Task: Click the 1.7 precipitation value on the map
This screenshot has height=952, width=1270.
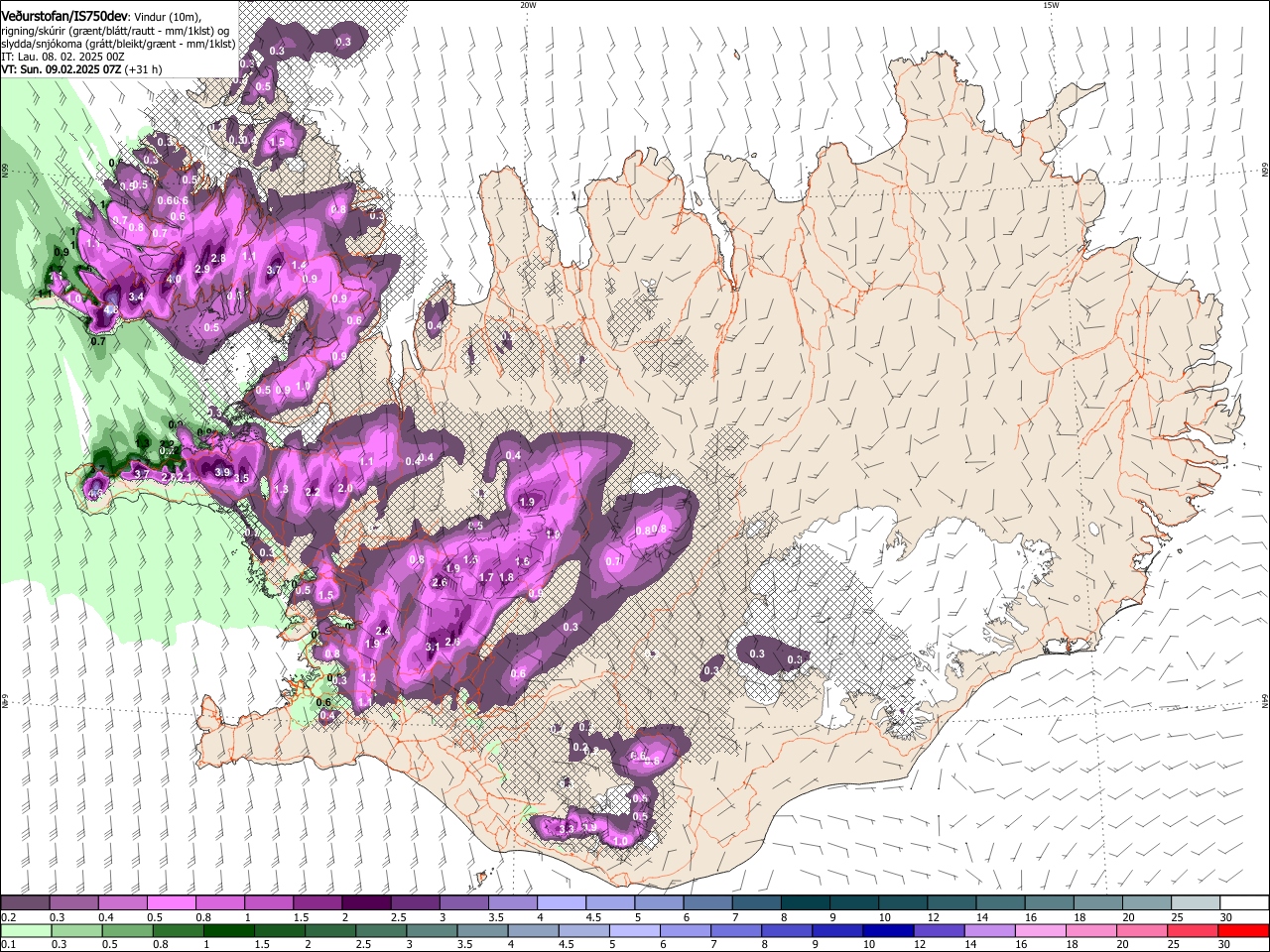Action: coord(486,577)
